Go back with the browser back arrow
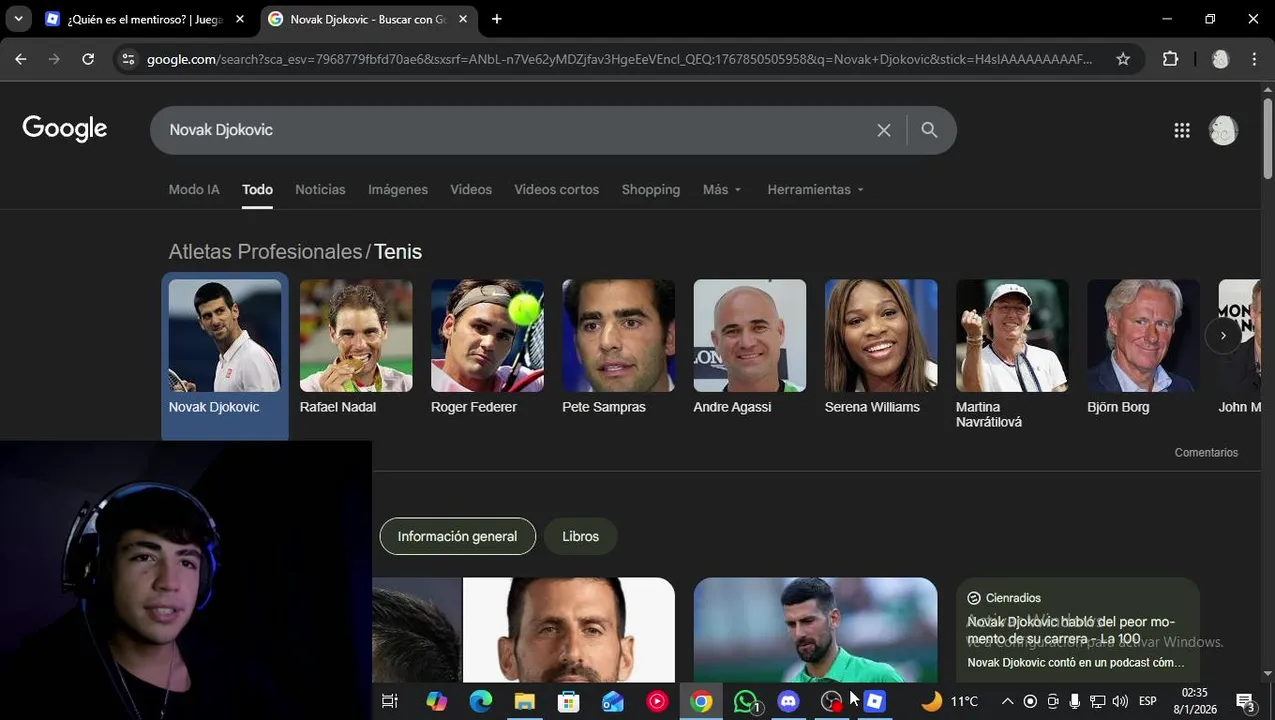1275x720 pixels. [x=21, y=59]
